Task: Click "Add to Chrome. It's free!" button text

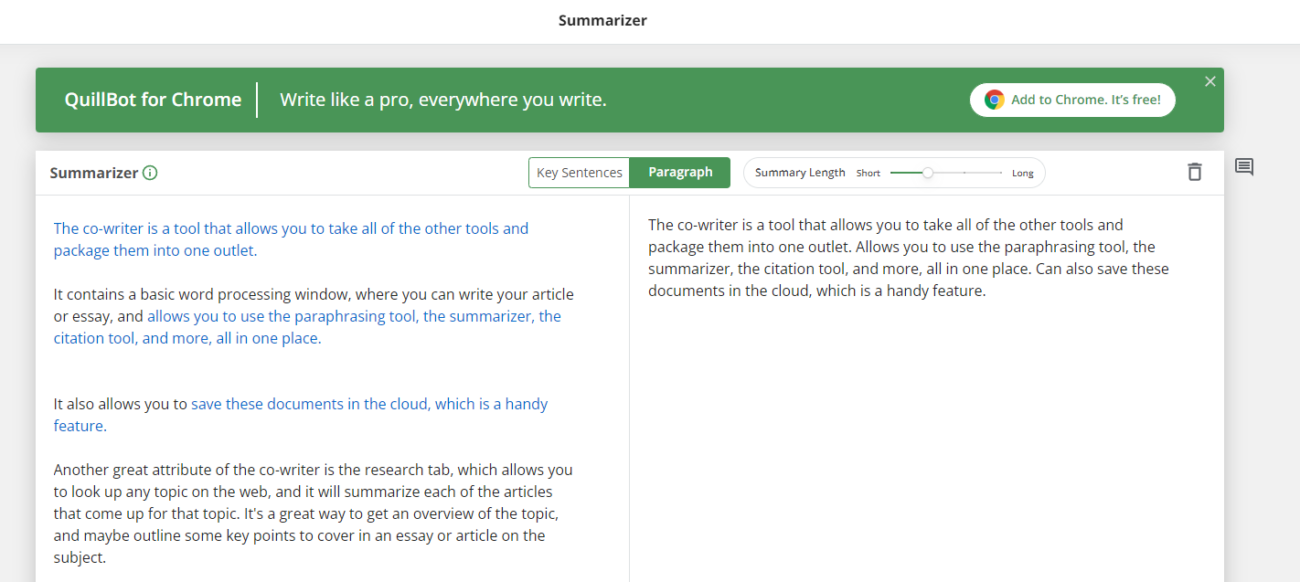Action: click(1086, 100)
